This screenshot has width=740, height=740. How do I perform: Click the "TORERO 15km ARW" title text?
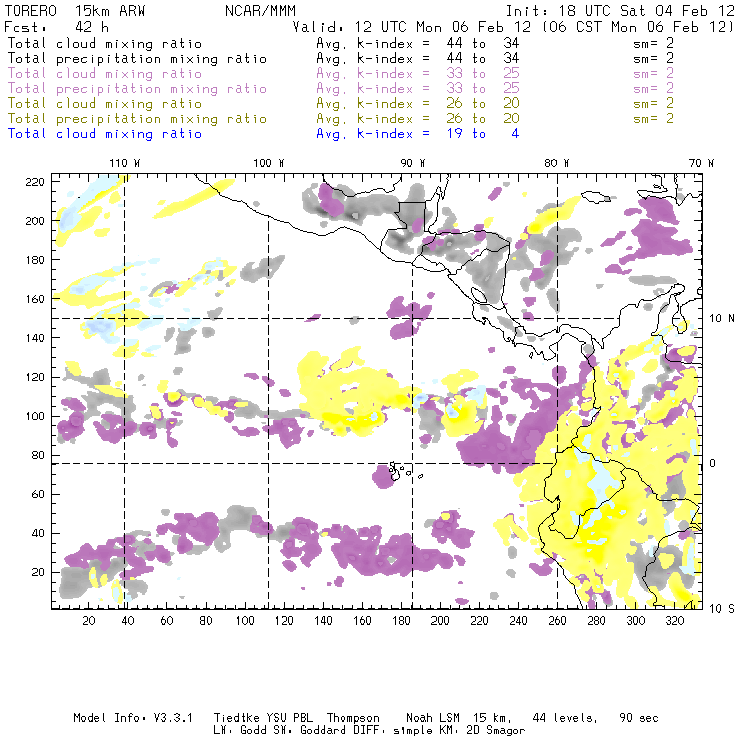click(75, 11)
